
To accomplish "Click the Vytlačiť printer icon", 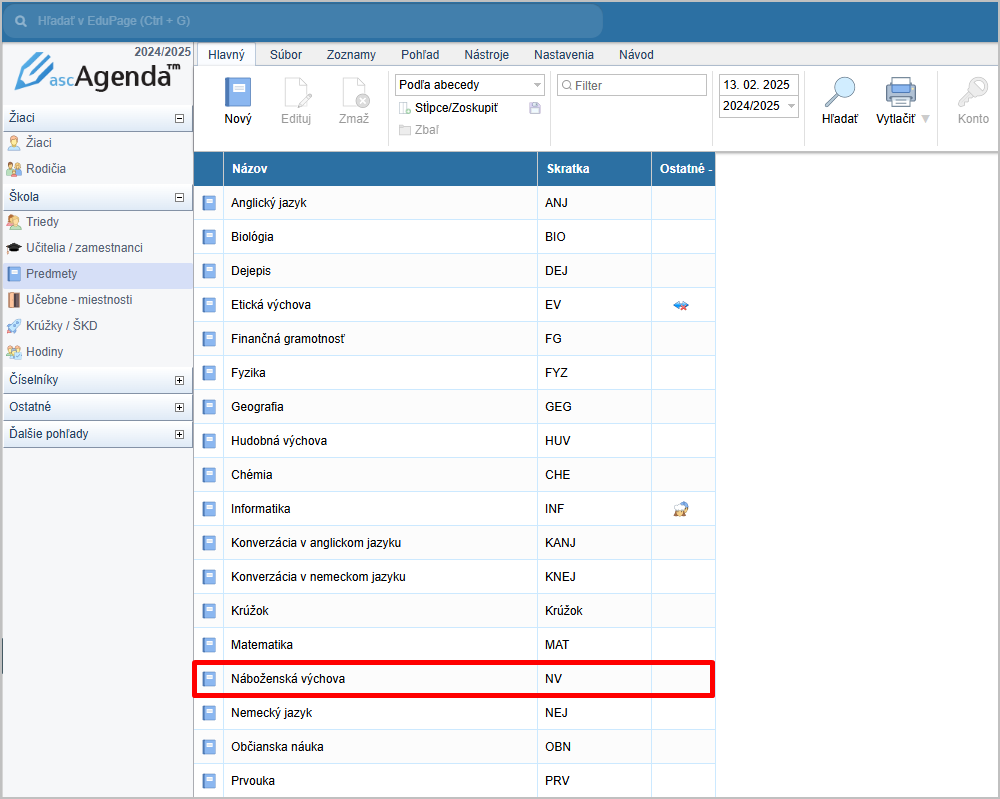I will (900, 92).
